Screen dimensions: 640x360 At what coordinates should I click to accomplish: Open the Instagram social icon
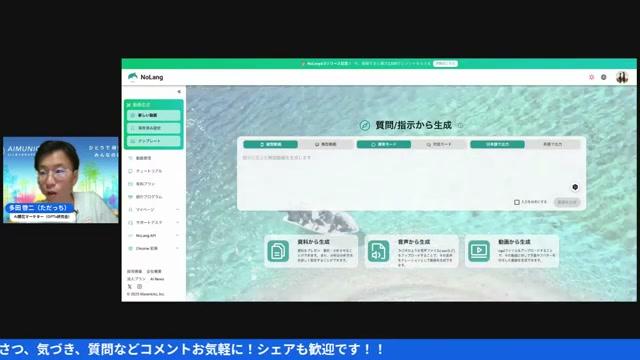coord(140,287)
